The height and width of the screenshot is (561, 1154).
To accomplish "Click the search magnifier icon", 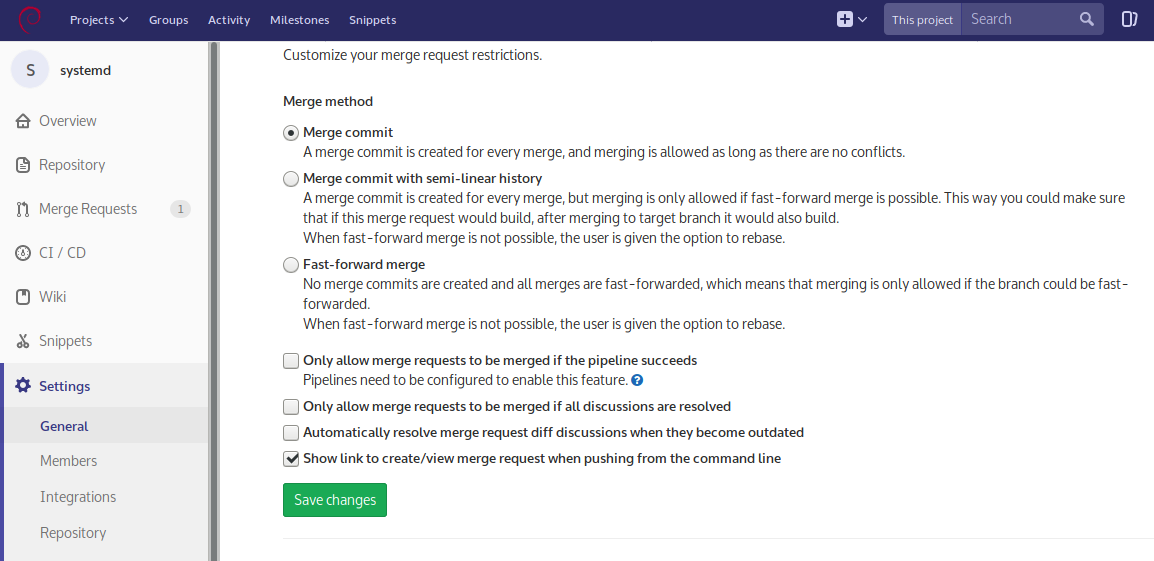I will [x=1086, y=19].
